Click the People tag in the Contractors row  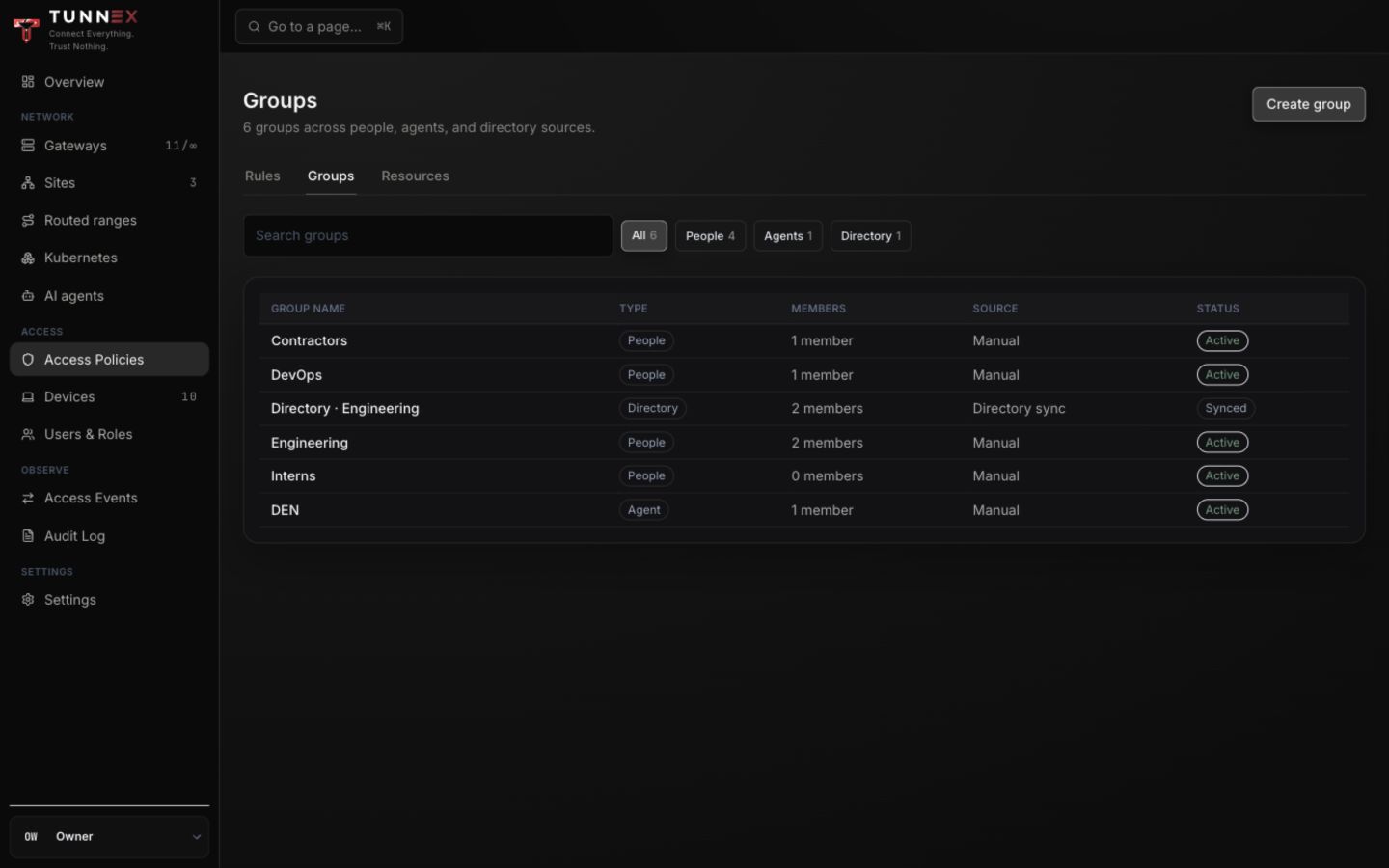[646, 341]
